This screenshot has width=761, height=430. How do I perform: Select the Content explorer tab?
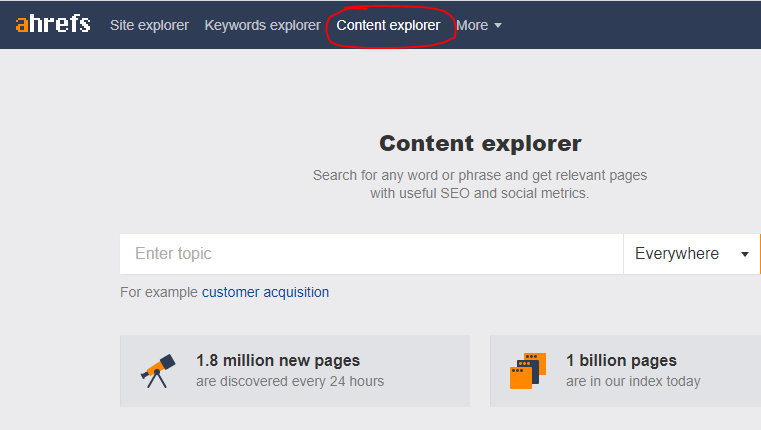pos(388,25)
